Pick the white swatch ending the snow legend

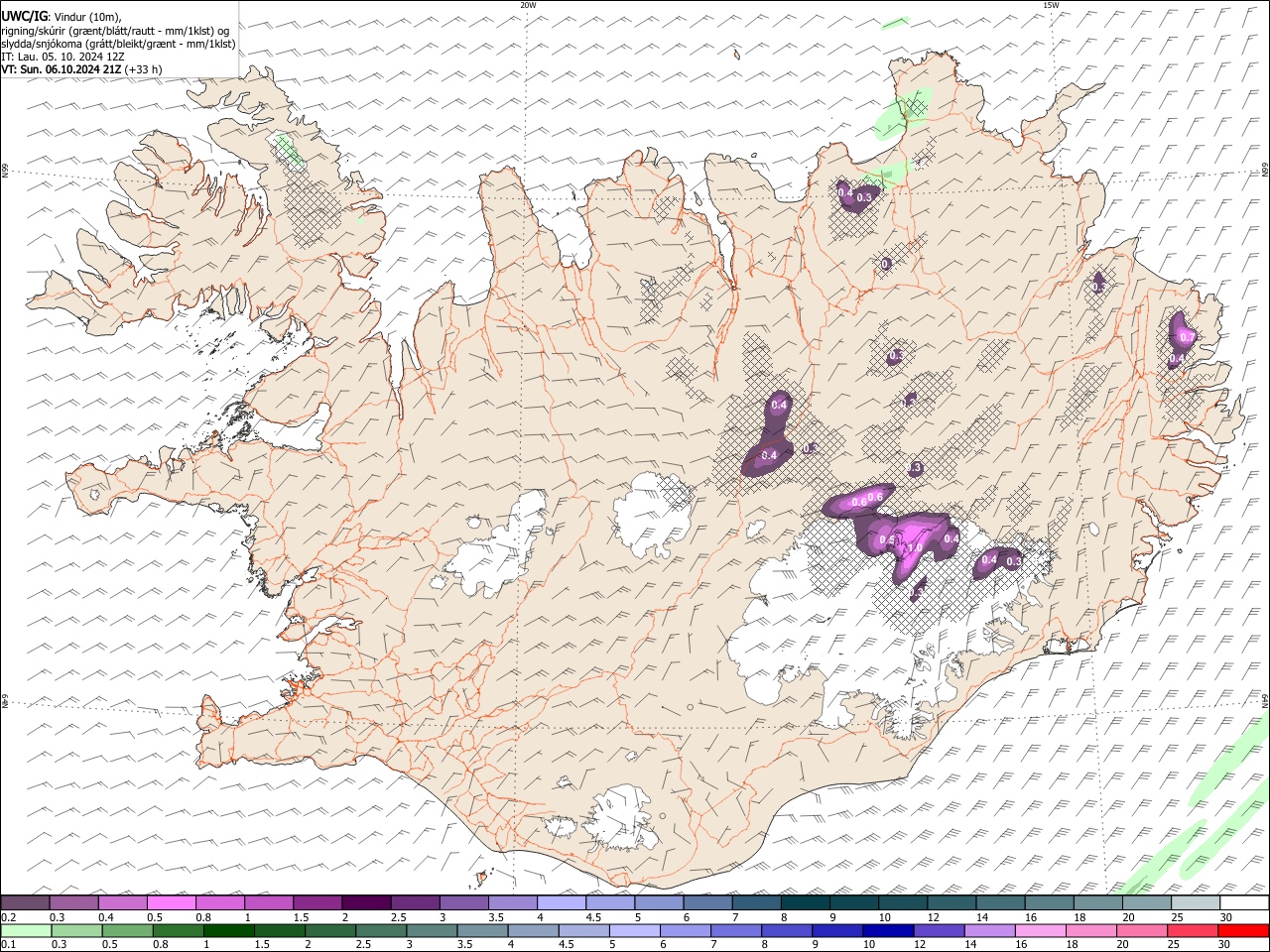pyautogui.click(x=1244, y=902)
